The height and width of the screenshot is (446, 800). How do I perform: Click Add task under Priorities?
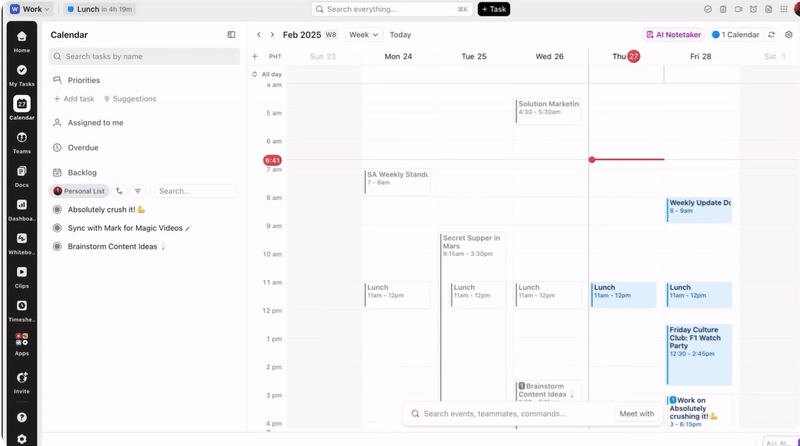click(x=74, y=98)
